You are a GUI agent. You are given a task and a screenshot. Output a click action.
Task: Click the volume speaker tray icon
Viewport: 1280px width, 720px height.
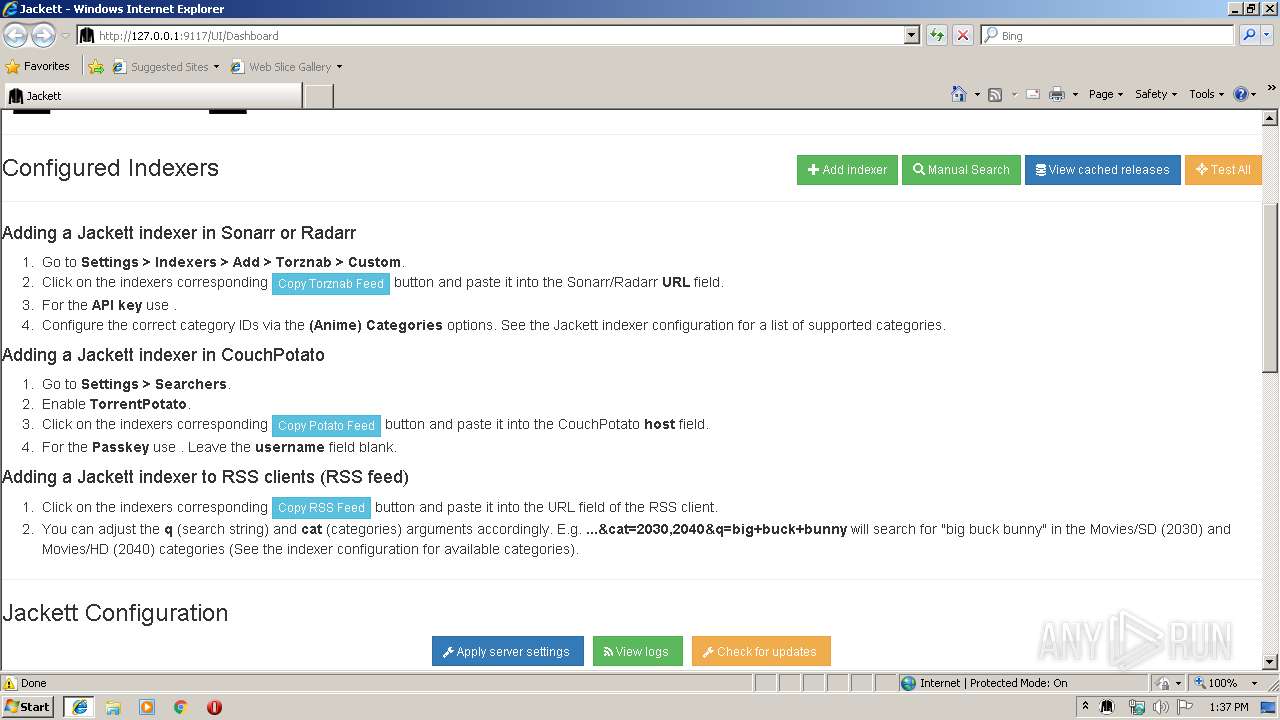1161,707
